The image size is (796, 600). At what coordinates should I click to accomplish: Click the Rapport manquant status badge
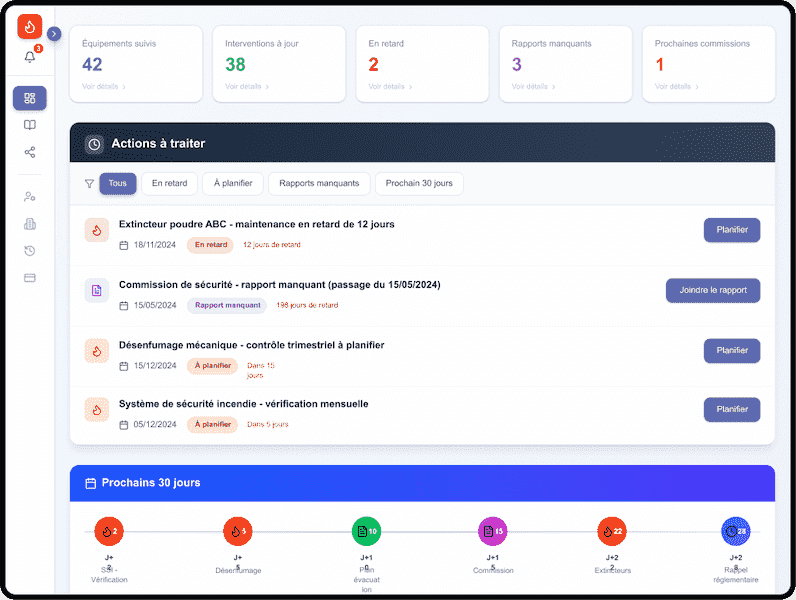tap(227, 305)
